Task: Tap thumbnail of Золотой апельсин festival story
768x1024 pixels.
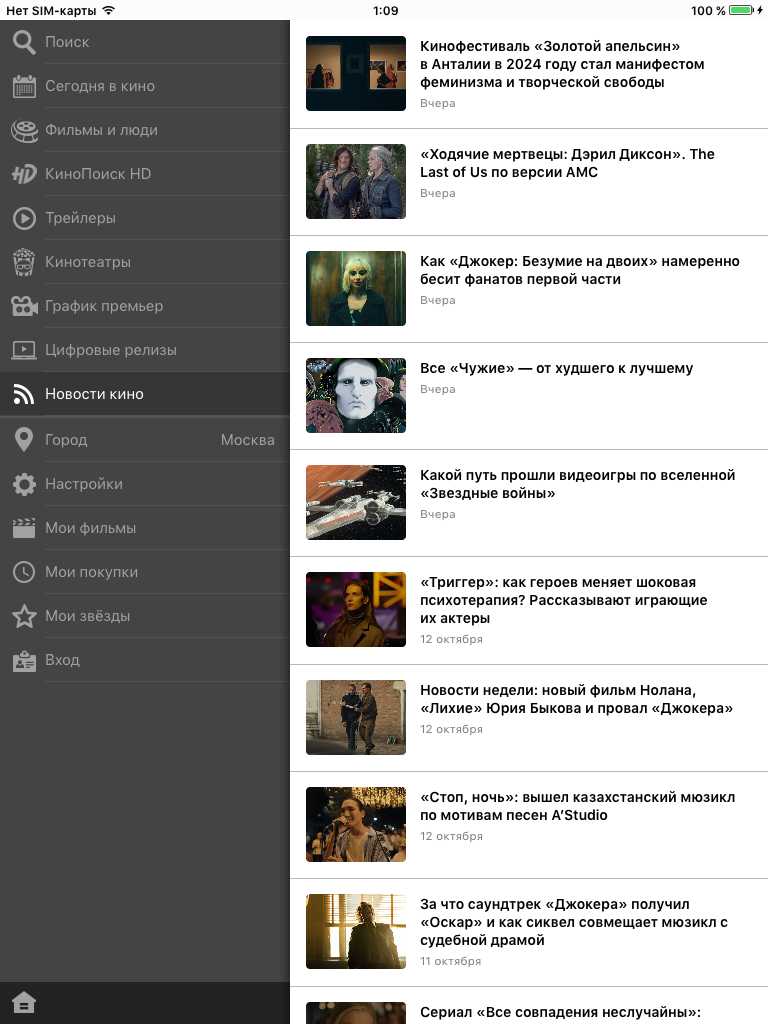Action: (356, 74)
